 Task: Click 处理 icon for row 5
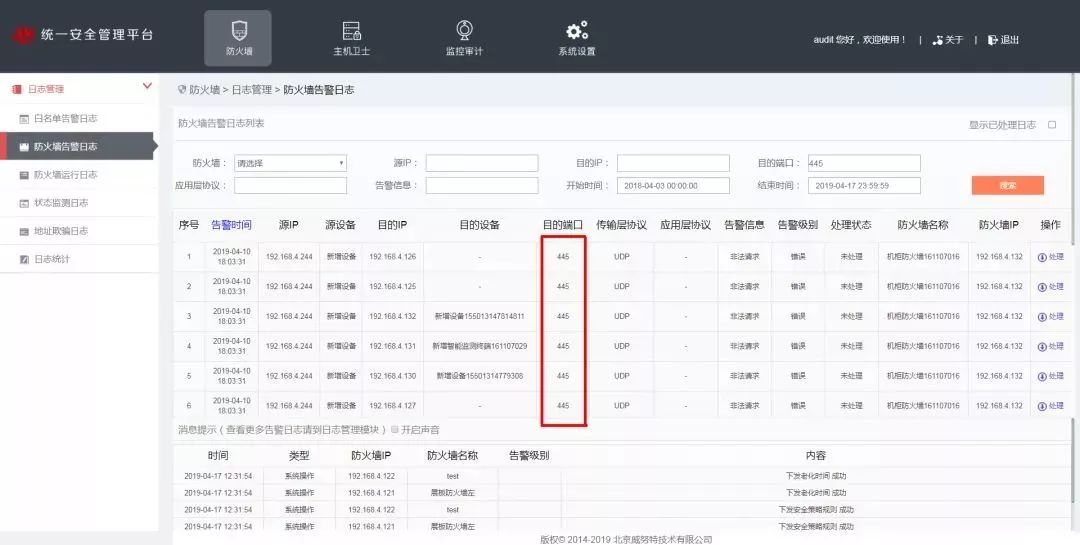tap(1041, 376)
